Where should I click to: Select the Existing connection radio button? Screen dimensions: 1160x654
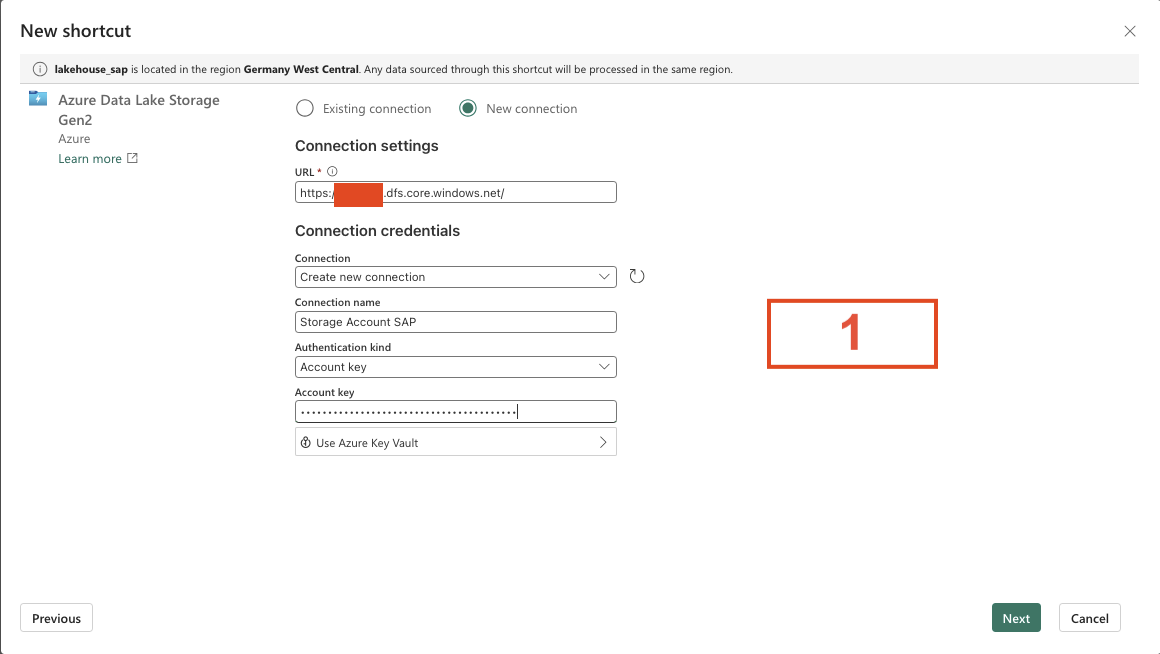click(x=305, y=108)
